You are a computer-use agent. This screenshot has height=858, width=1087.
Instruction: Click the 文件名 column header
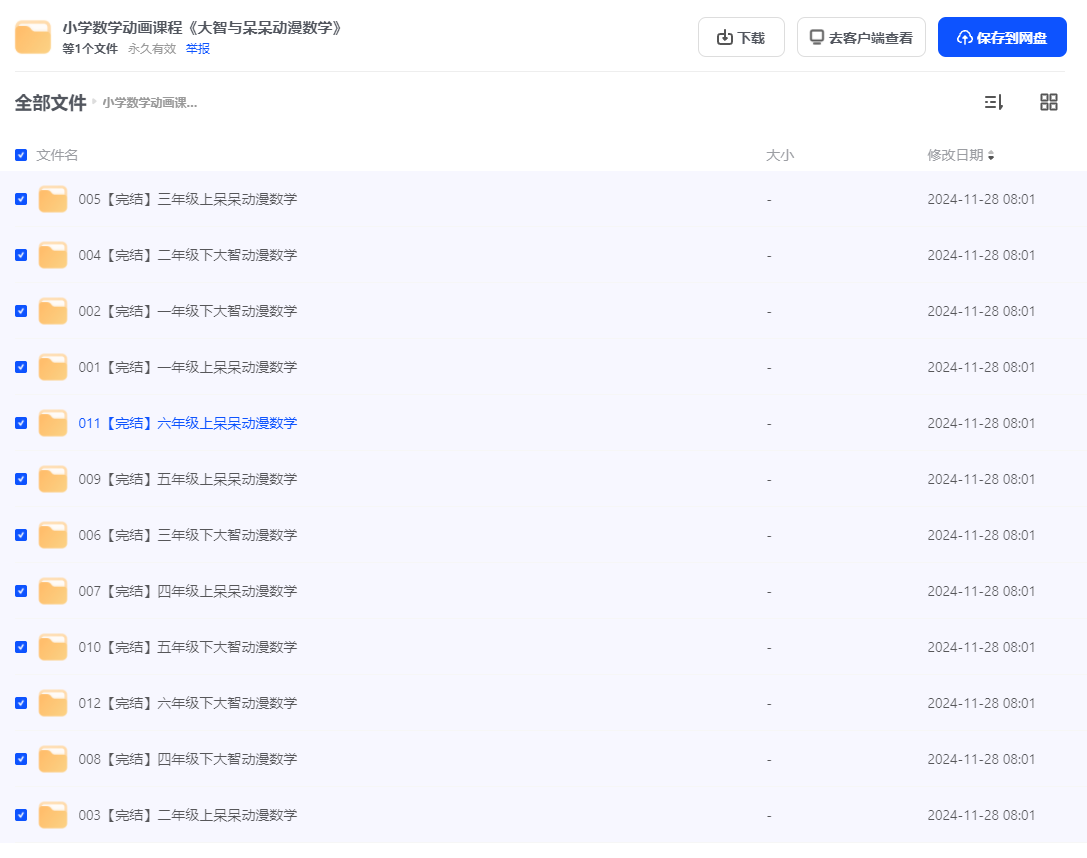tap(58, 155)
